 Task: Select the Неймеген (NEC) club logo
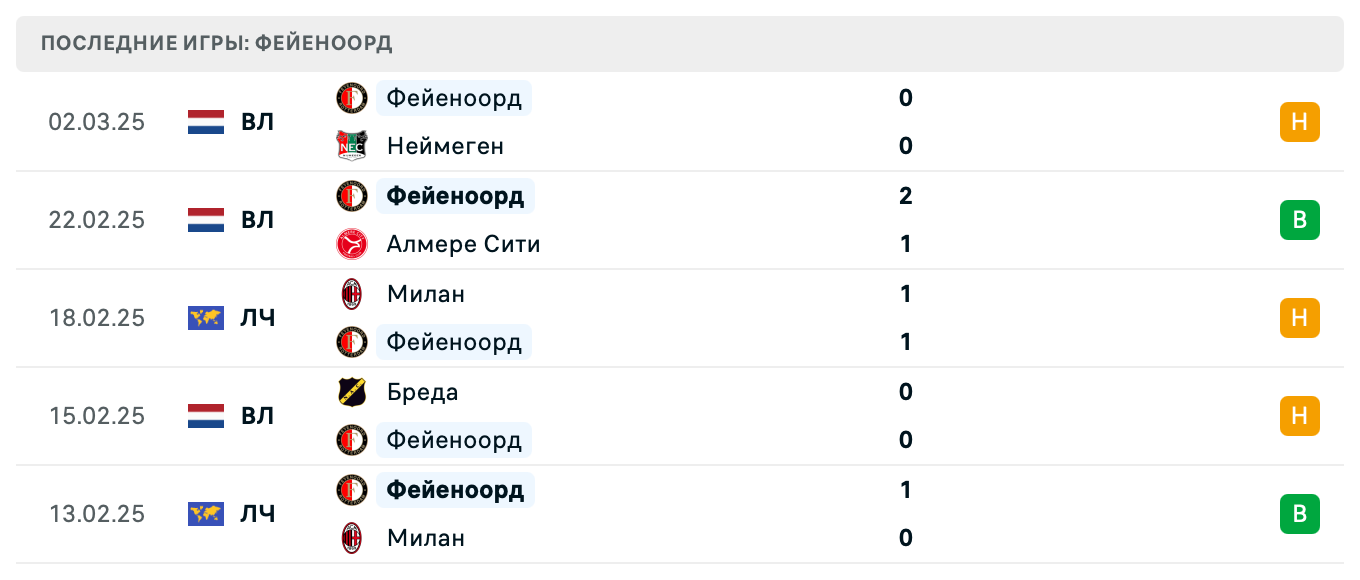coord(351,146)
